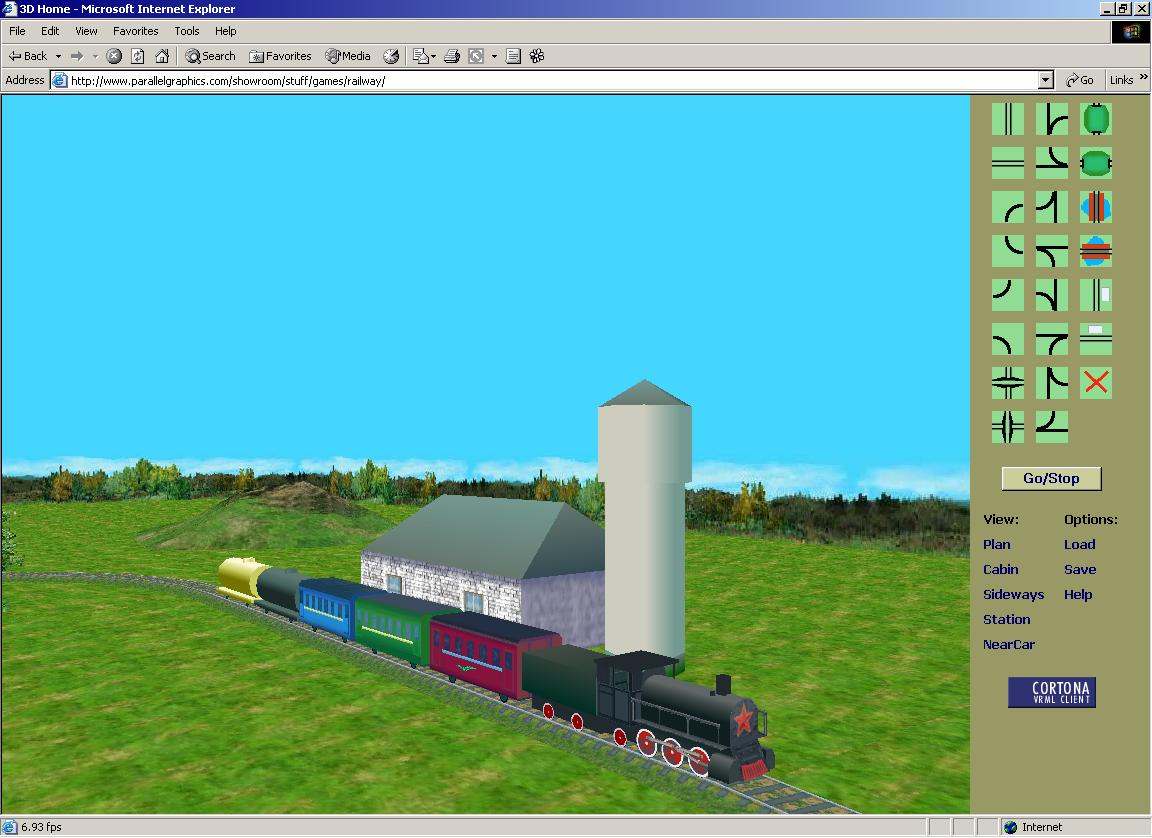
Task: Open the Help menu in menu bar
Action: (226, 31)
